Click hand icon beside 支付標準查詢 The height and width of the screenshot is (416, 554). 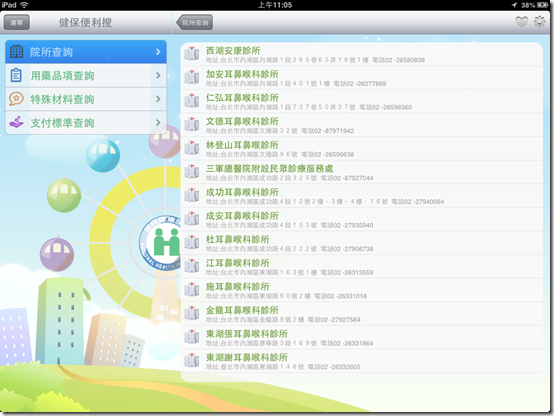click(x=16, y=122)
